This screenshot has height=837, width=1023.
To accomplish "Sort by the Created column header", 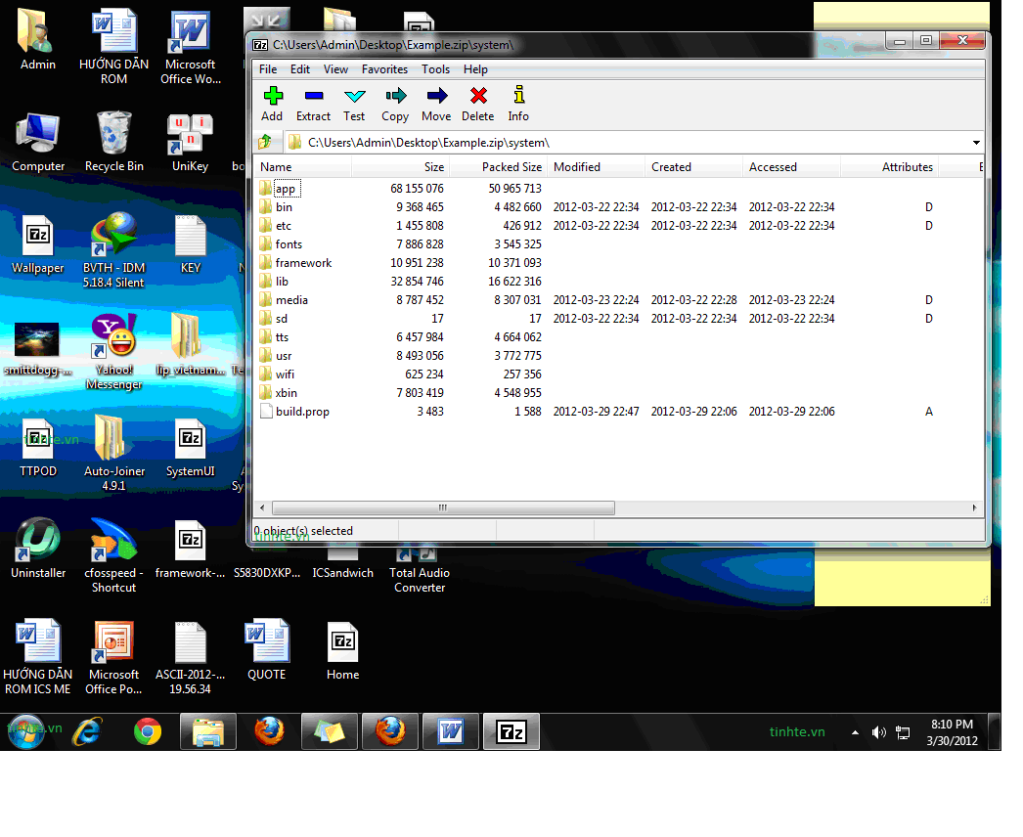I will pos(694,167).
